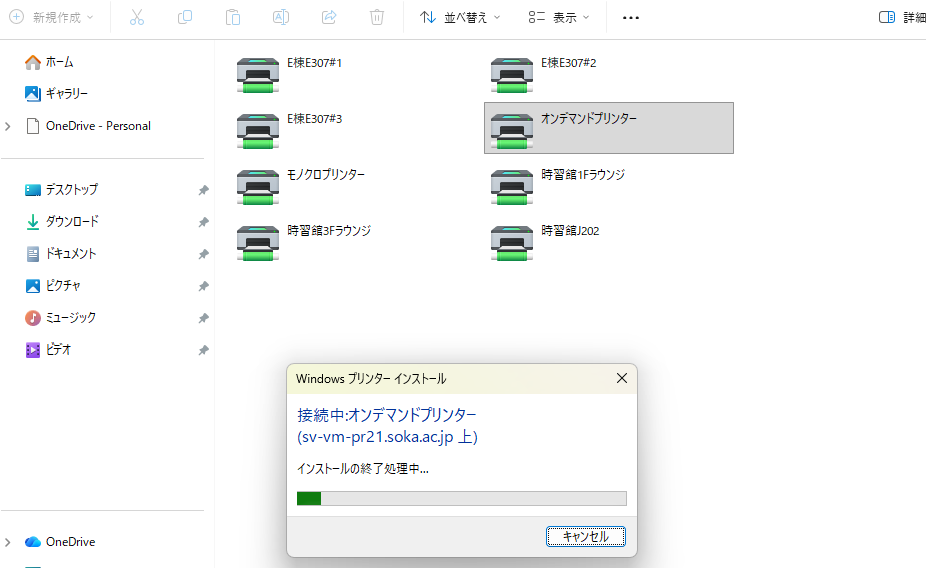Open the three-dots more options menu

[x=630, y=17]
